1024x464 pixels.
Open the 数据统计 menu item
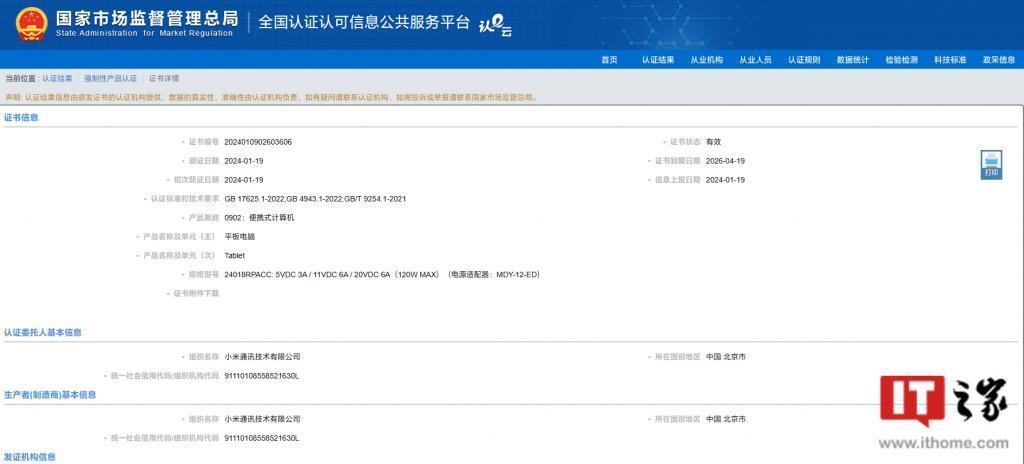click(x=853, y=59)
